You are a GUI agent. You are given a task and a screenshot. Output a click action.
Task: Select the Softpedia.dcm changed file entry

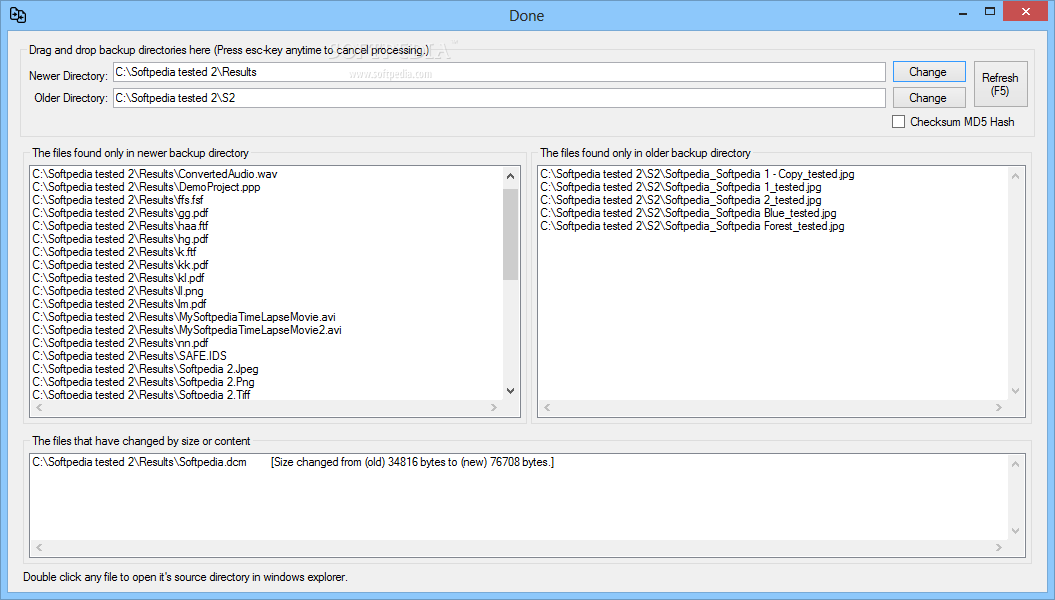coord(200,461)
